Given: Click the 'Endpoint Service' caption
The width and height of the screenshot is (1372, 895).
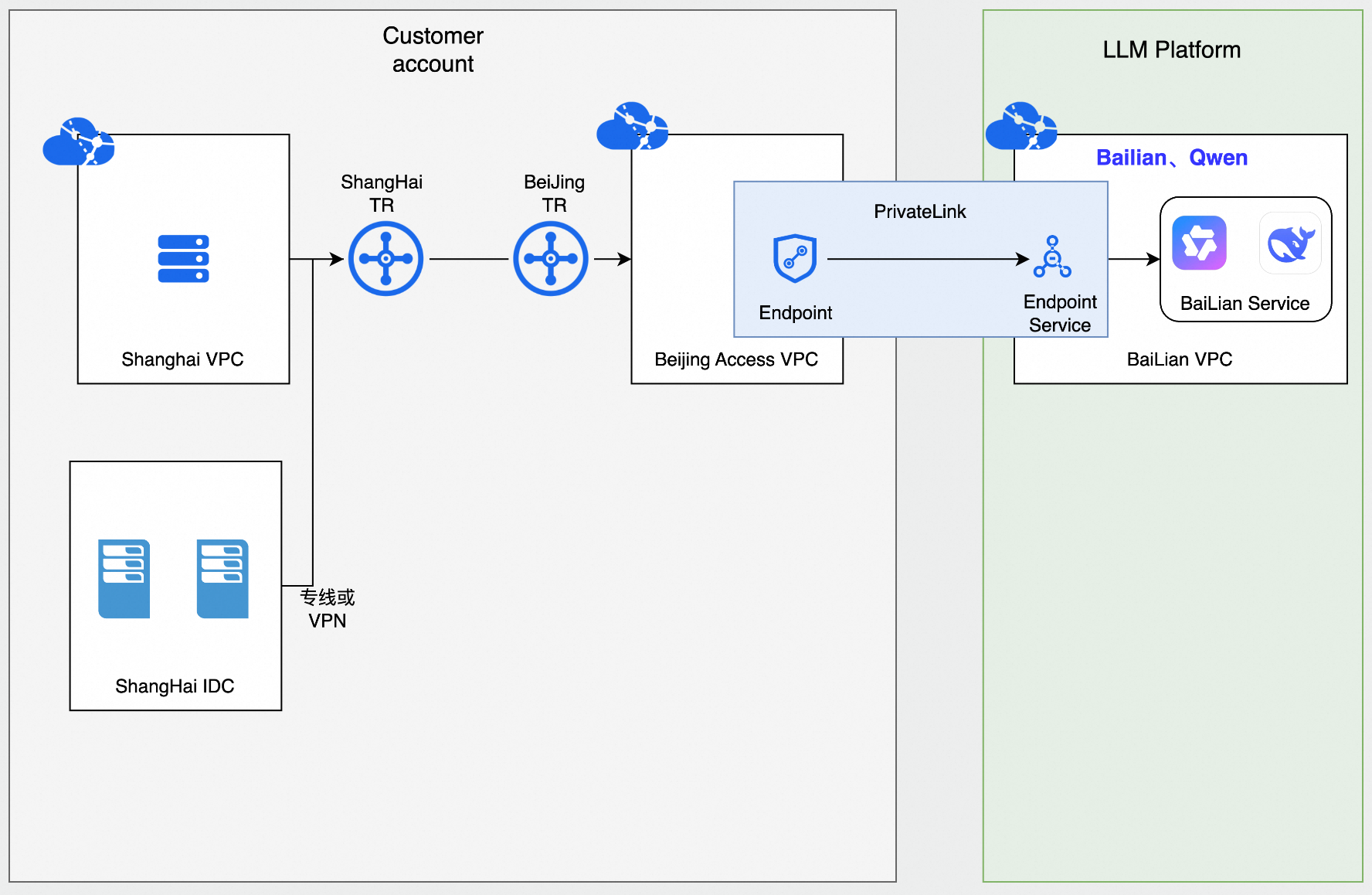Looking at the screenshot, I should tap(1060, 313).
